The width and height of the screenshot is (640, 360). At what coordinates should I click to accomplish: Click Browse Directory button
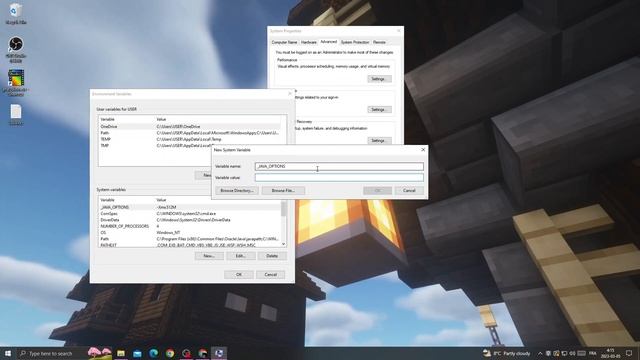[237, 191]
